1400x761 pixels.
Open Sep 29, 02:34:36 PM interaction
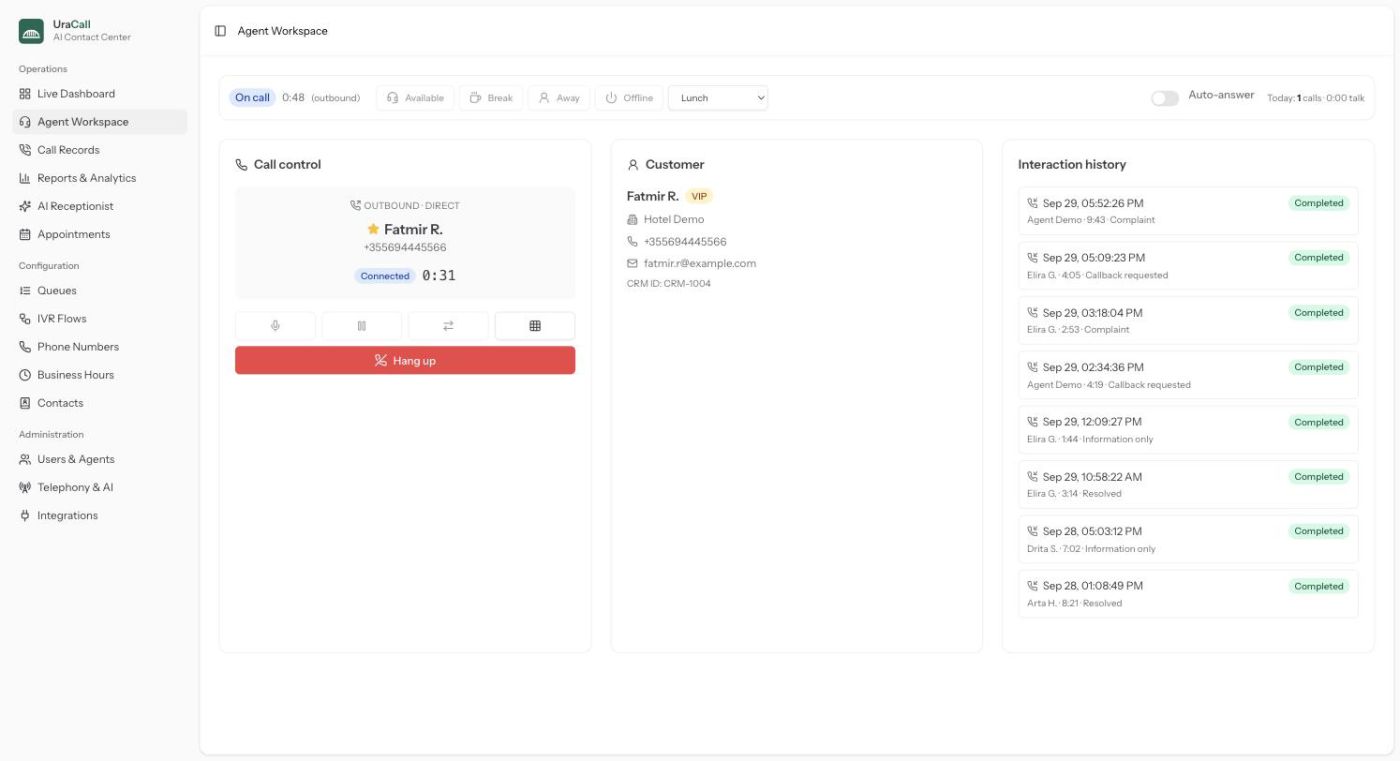point(1188,375)
